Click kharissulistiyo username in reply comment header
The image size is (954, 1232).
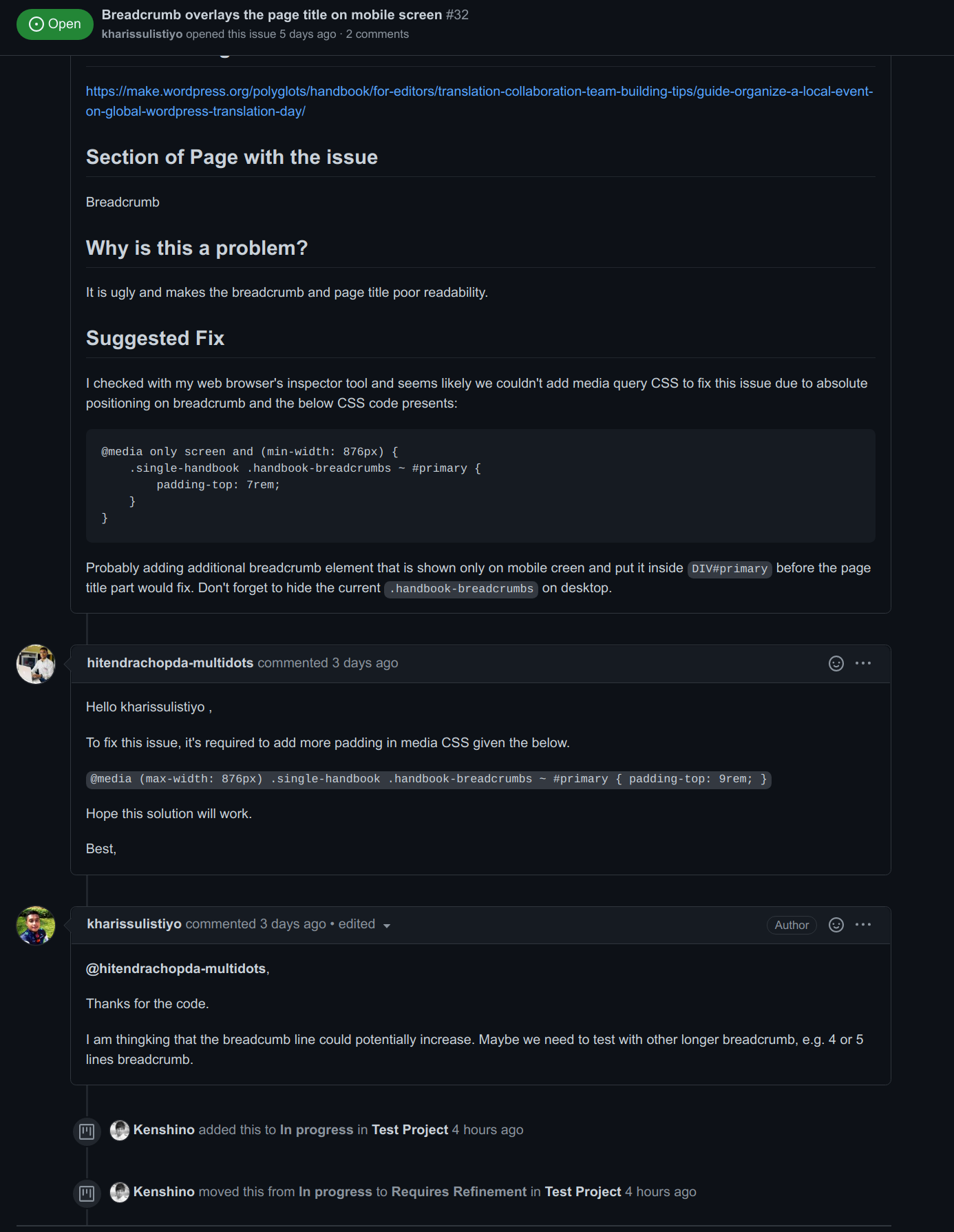pos(134,924)
